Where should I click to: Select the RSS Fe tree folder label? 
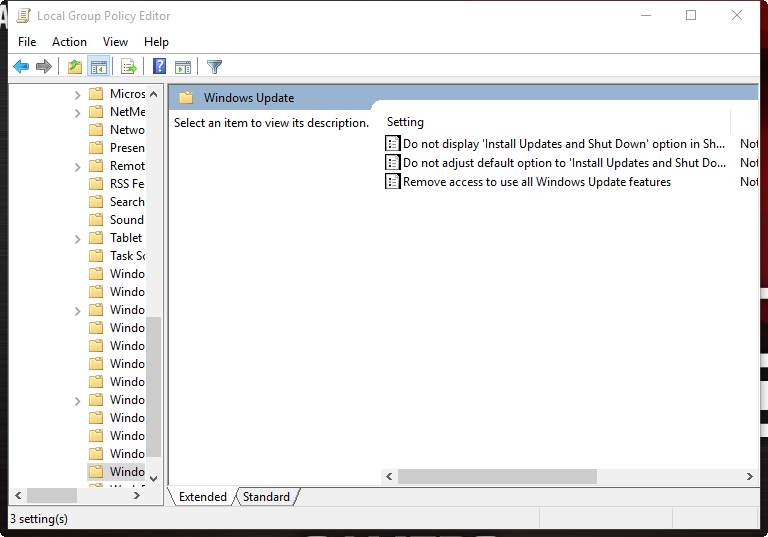[127, 184]
